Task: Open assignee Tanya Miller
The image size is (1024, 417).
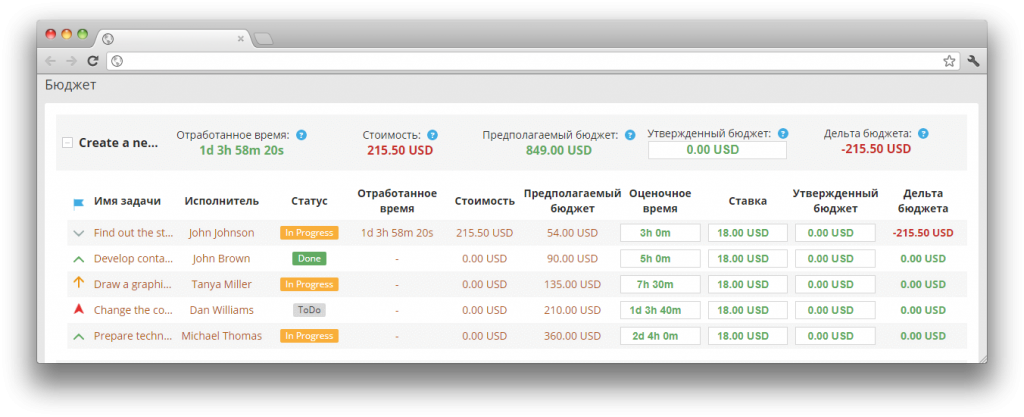Action: pos(221,285)
